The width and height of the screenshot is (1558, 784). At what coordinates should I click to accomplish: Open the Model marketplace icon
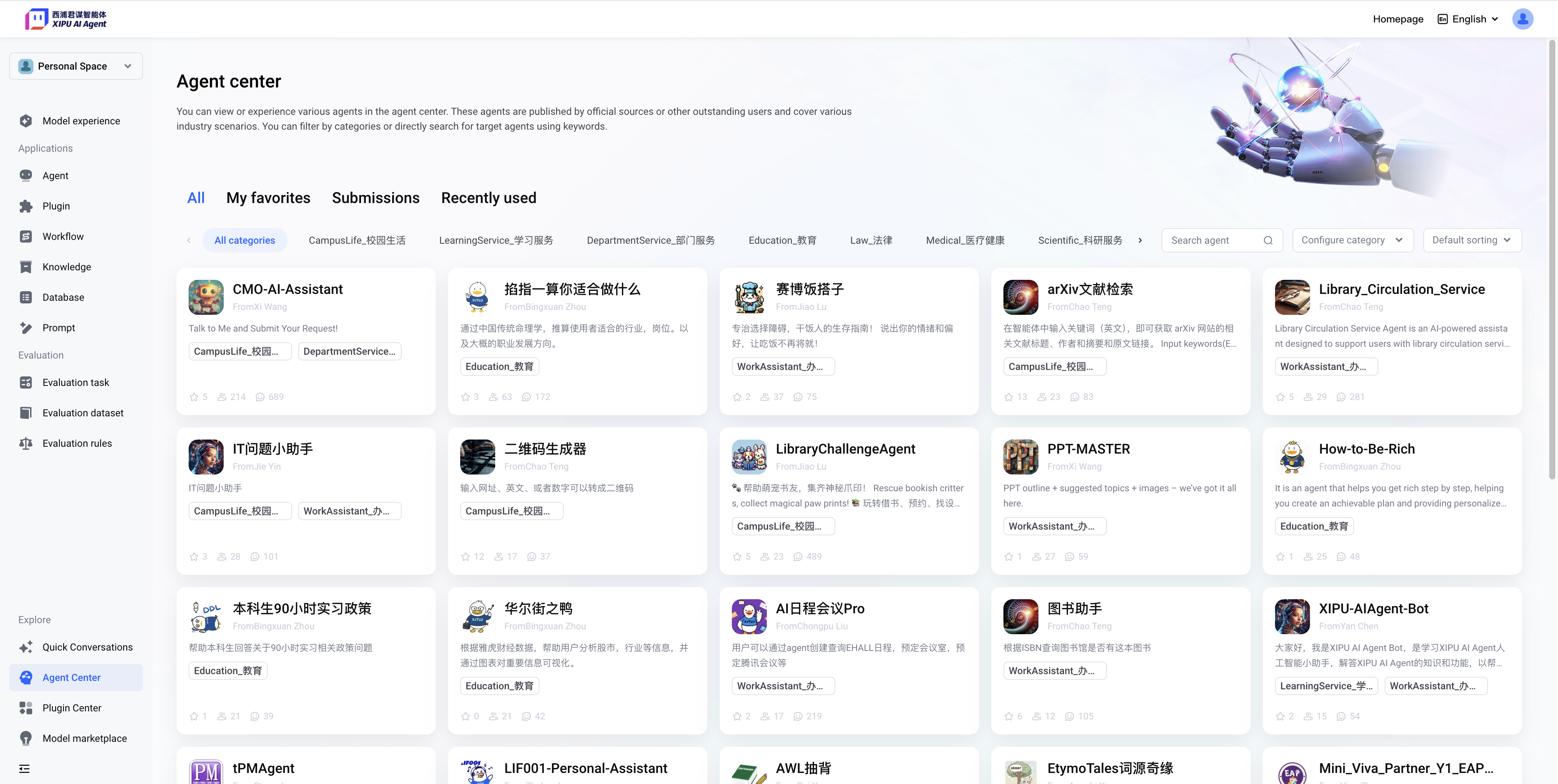point(25,738)
